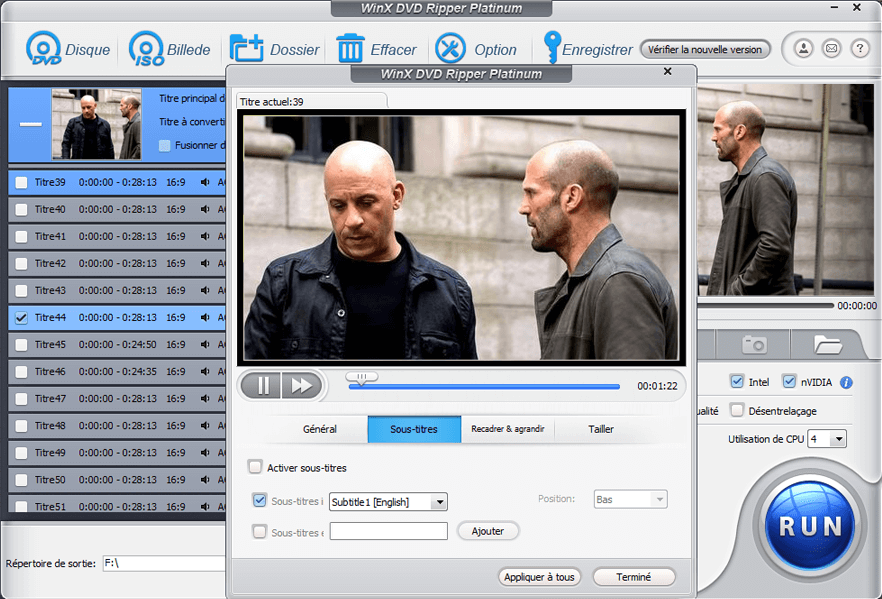Select the Titre45 row duration 0:24:50

coord(117,345)
